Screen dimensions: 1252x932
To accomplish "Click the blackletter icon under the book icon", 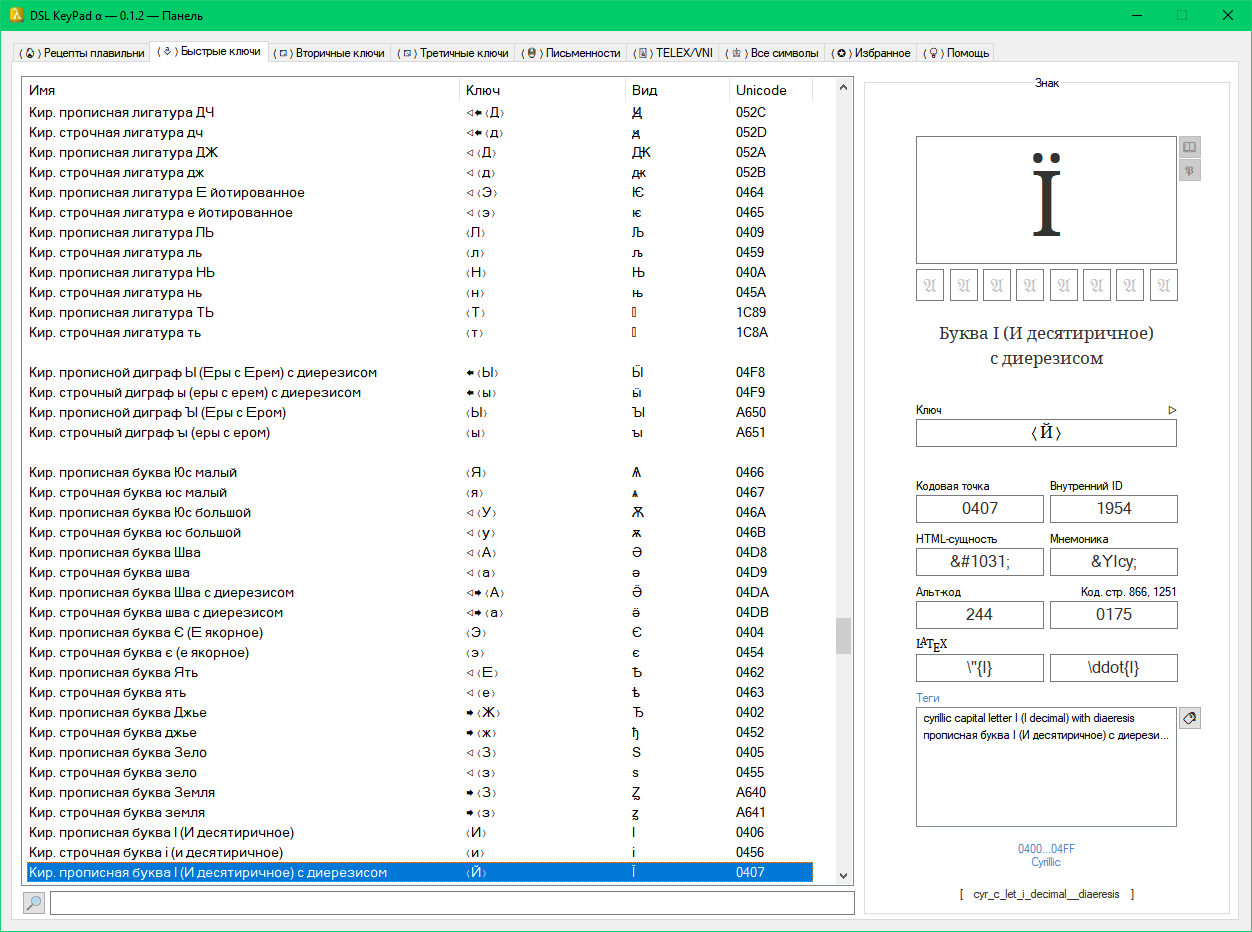I will point(1189,170).
